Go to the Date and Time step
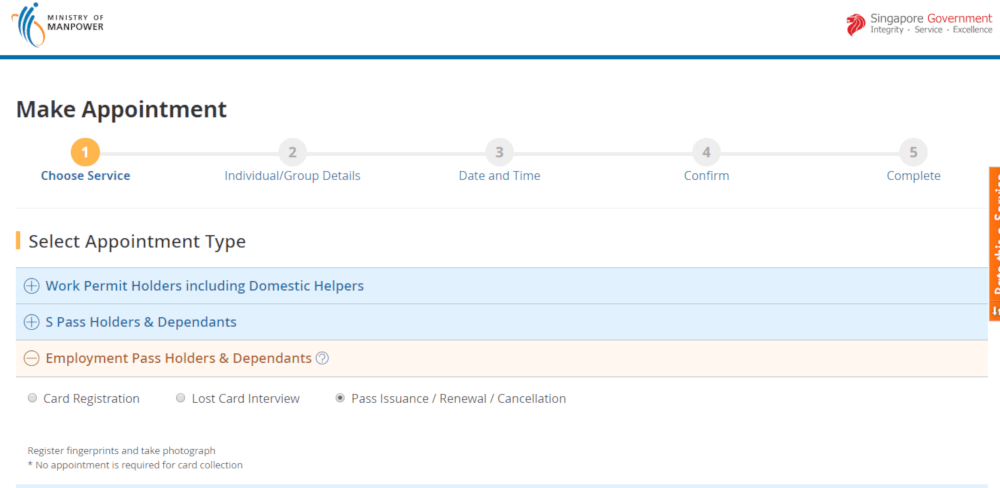1000x488 pixels. [499, 176]
